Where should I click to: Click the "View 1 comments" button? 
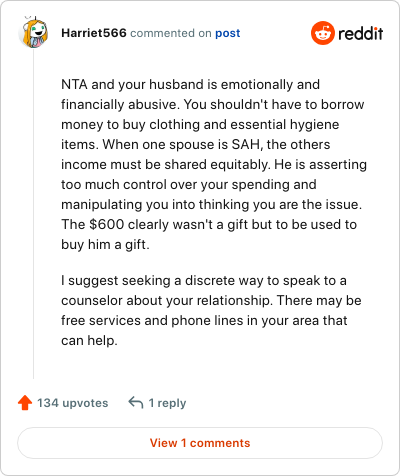click(x=200, y=443)
